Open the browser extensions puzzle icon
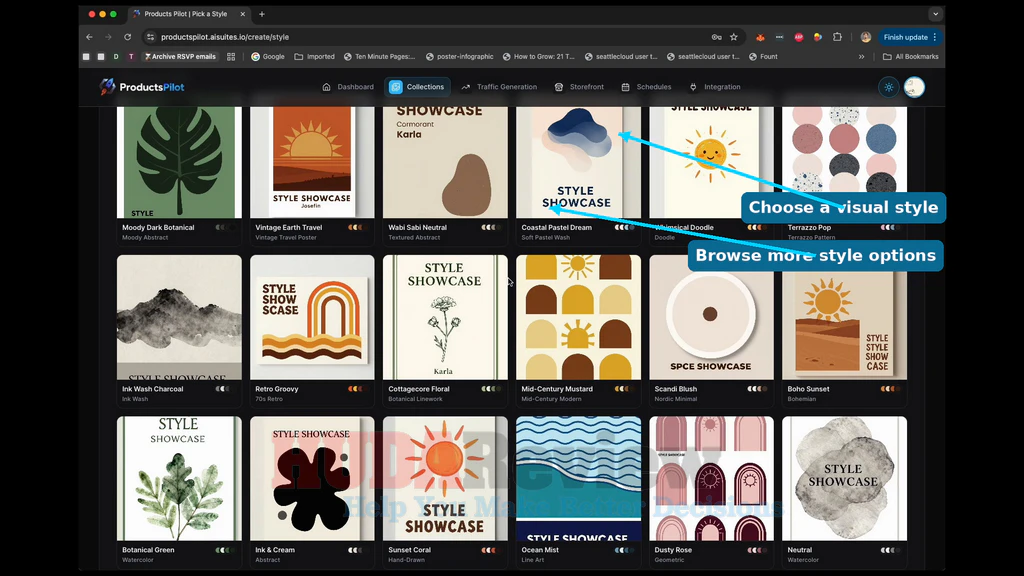The image size is (1024, 576). coord(837,37)
